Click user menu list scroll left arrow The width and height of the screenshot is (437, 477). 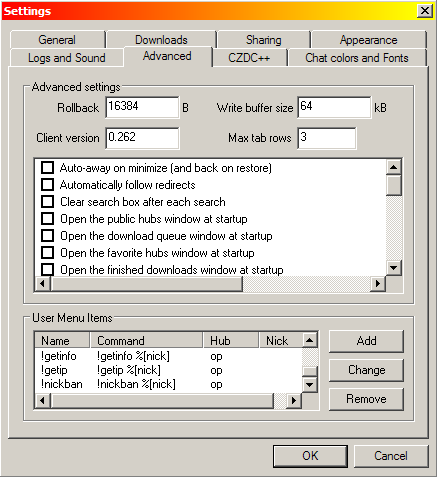[43, 400]
